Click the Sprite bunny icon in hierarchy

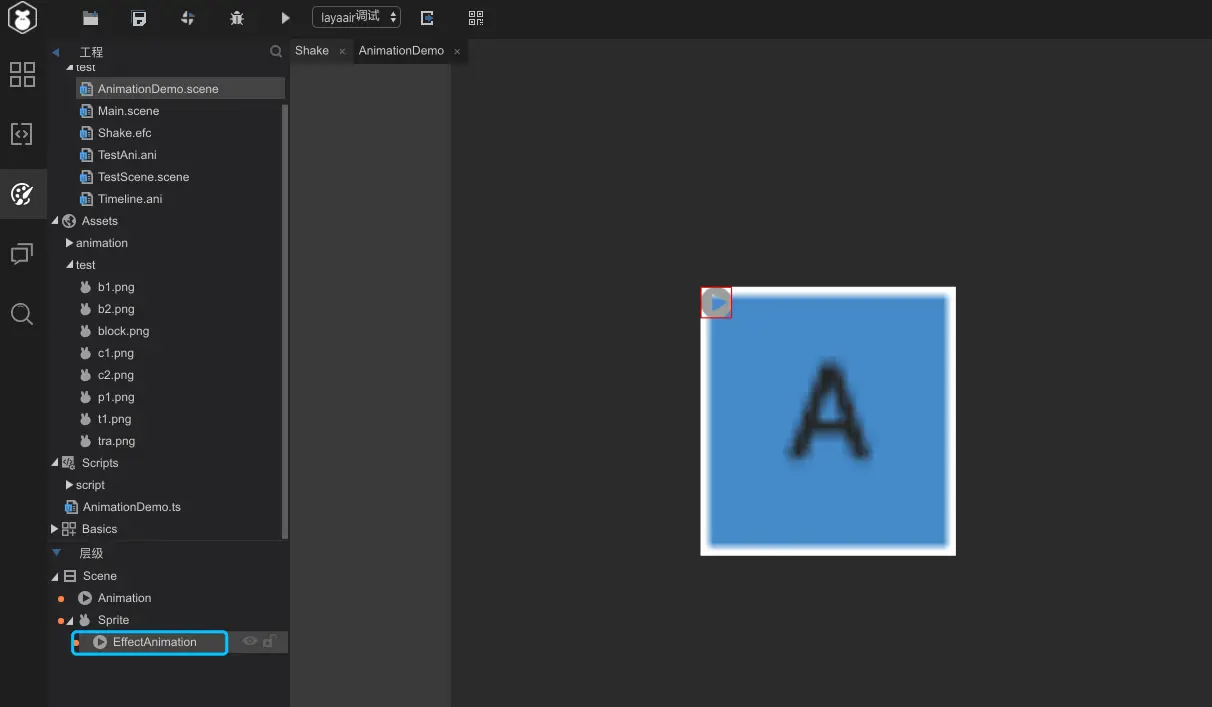[85, 620]
